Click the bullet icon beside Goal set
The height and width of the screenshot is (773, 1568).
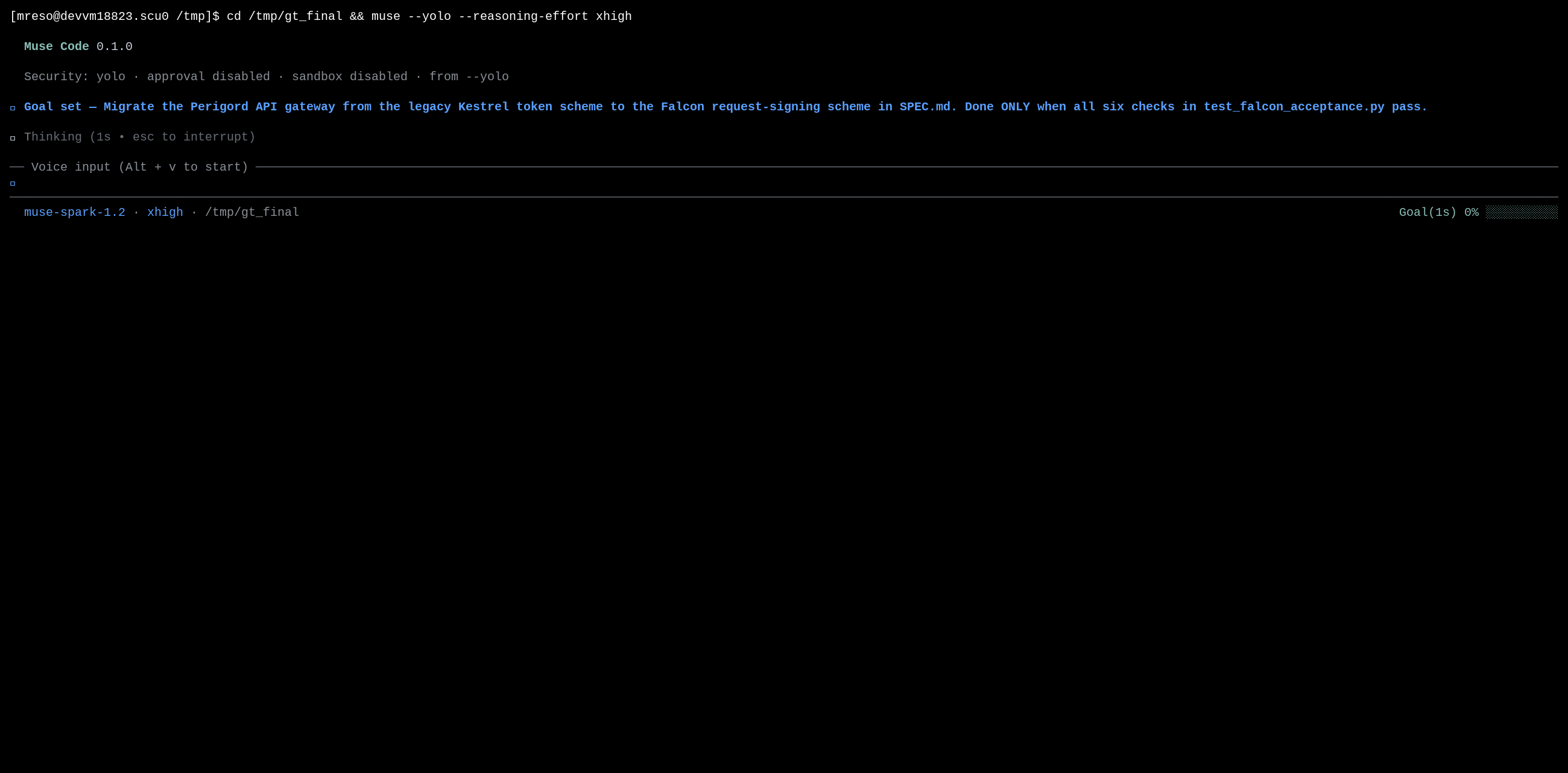click(x=13, y=109)
